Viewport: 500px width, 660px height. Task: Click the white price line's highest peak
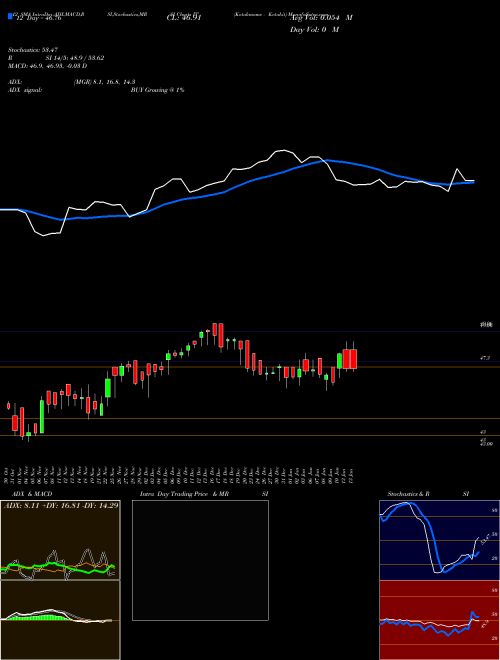coord(284,150)
